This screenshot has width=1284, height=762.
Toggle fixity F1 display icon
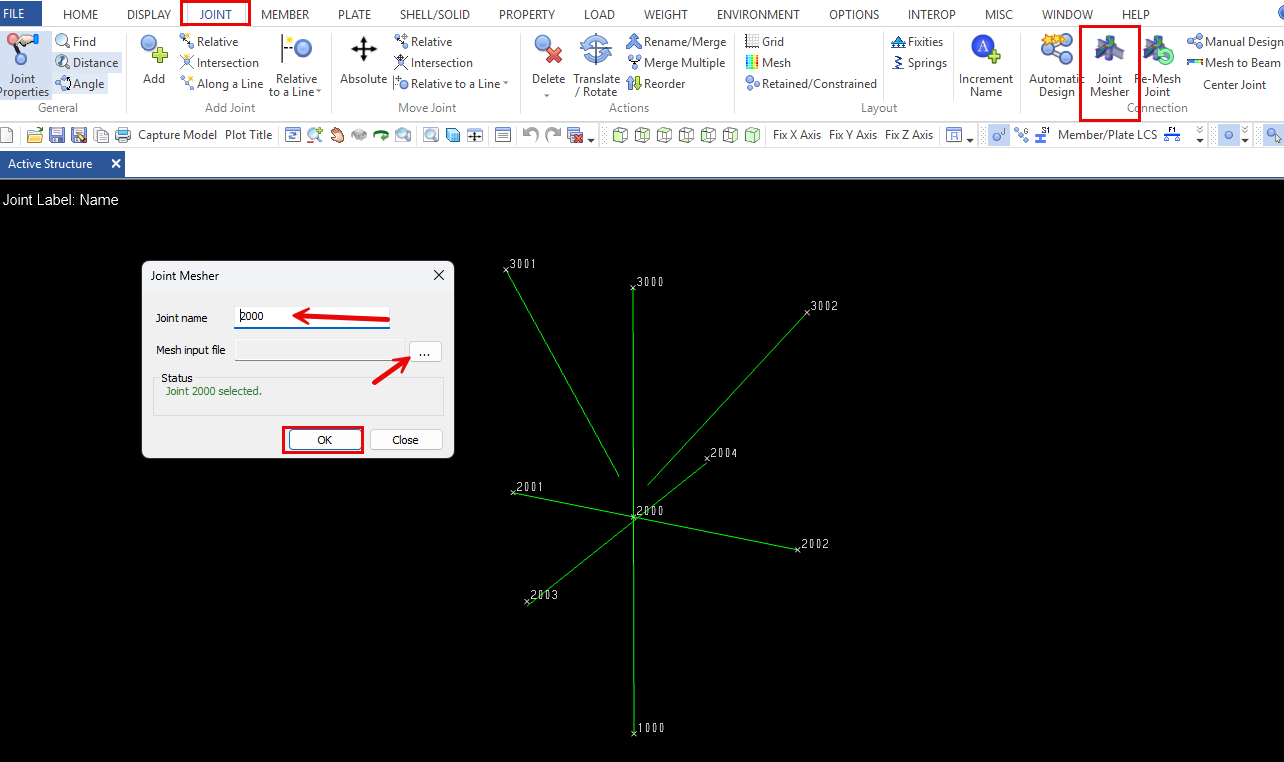pos(1172,135)
